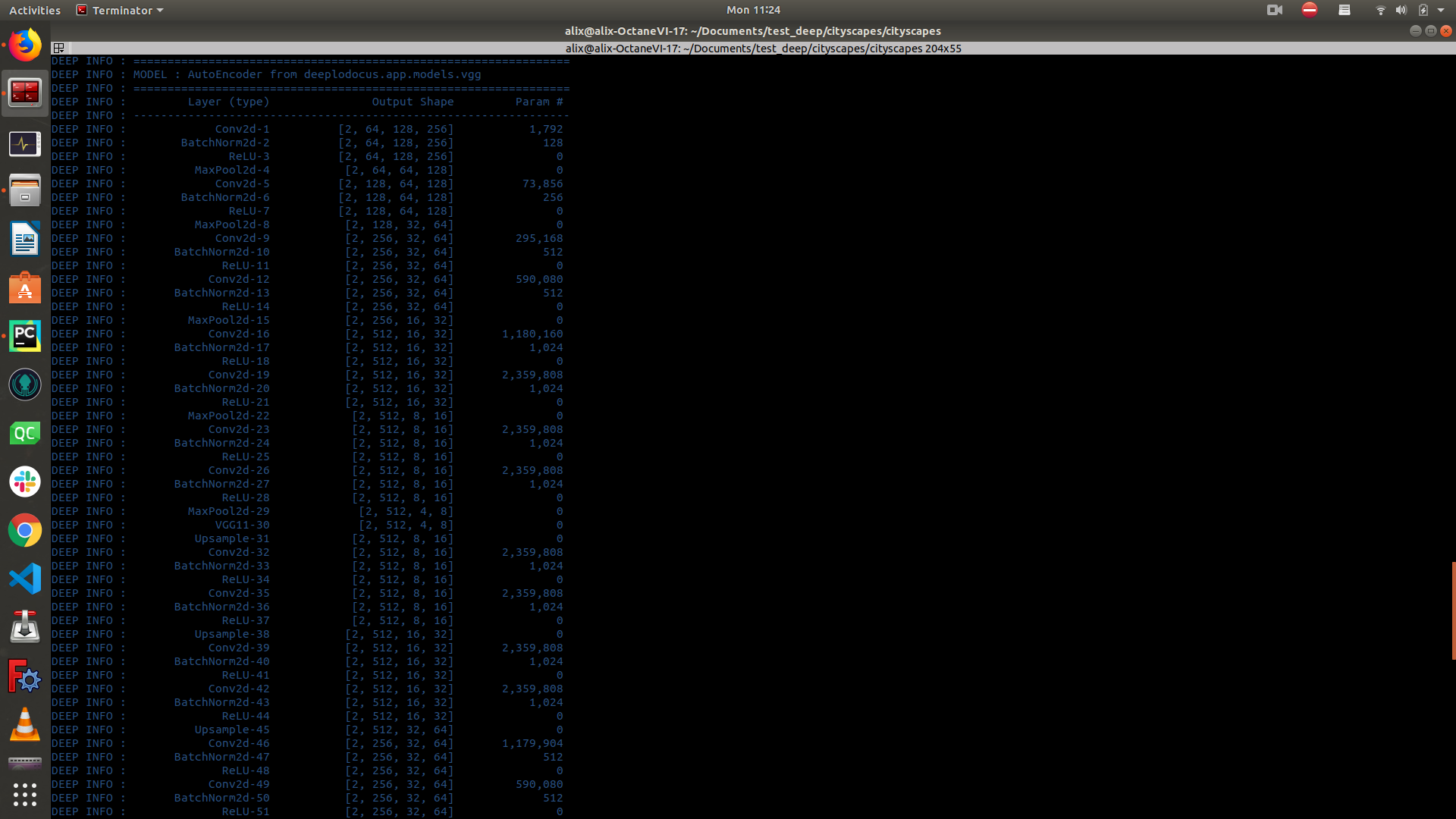Open Slack from the dock

[x=25, y=482]
